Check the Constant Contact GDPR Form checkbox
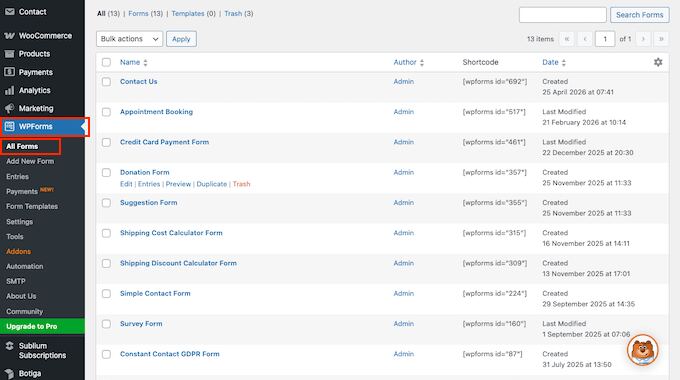The width and height of the screenshot is (680, 380). (x=106, y=354)
